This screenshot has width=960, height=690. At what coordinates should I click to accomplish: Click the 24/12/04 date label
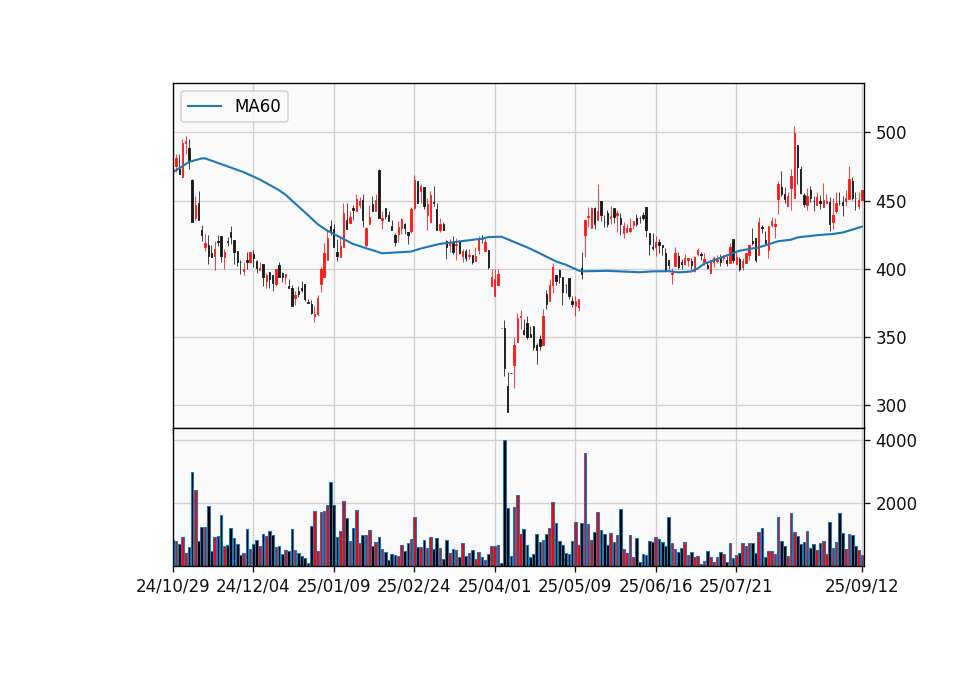pos(253,586)
